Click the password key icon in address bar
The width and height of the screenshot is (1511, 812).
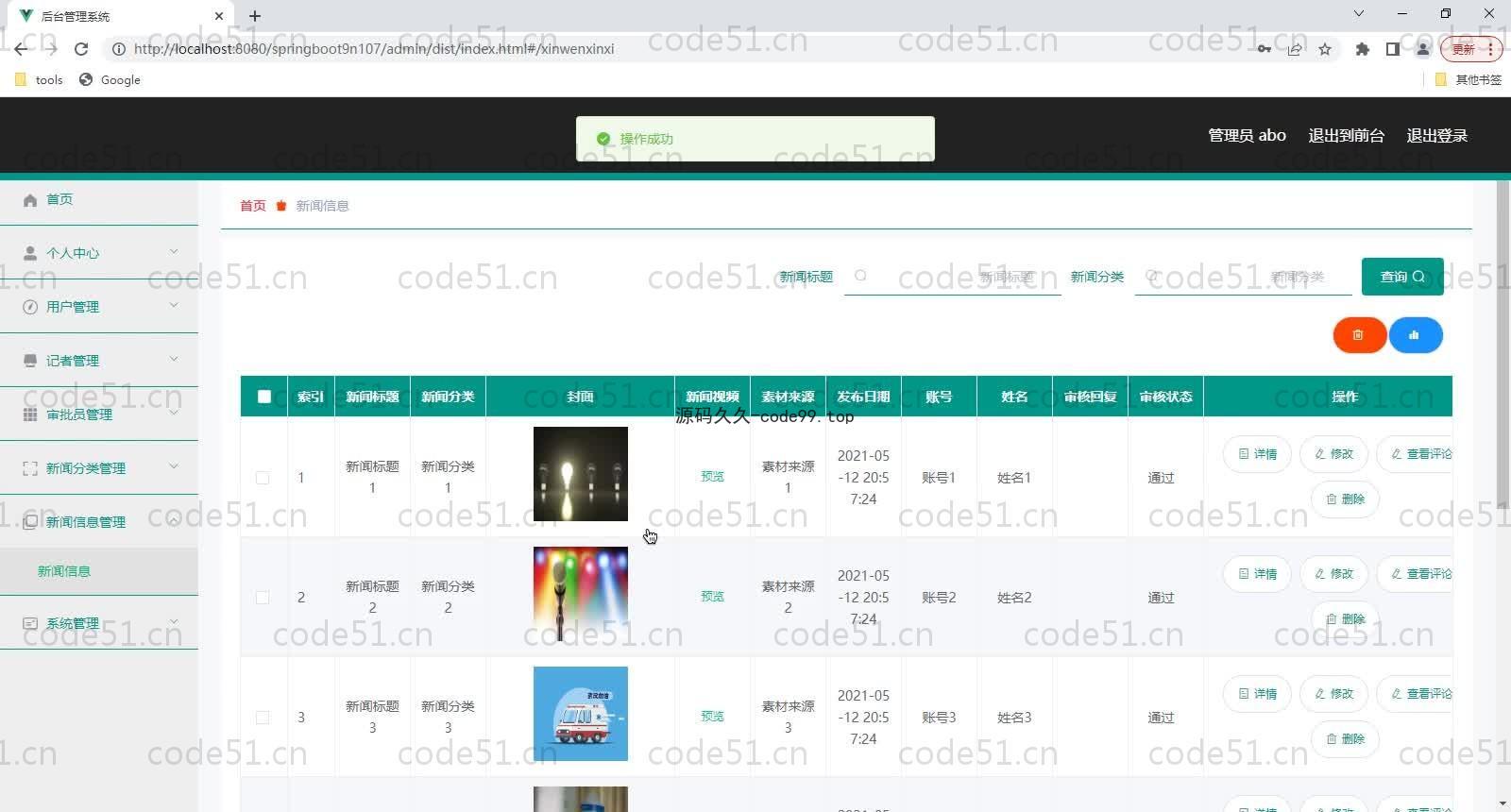(1264, 49)
